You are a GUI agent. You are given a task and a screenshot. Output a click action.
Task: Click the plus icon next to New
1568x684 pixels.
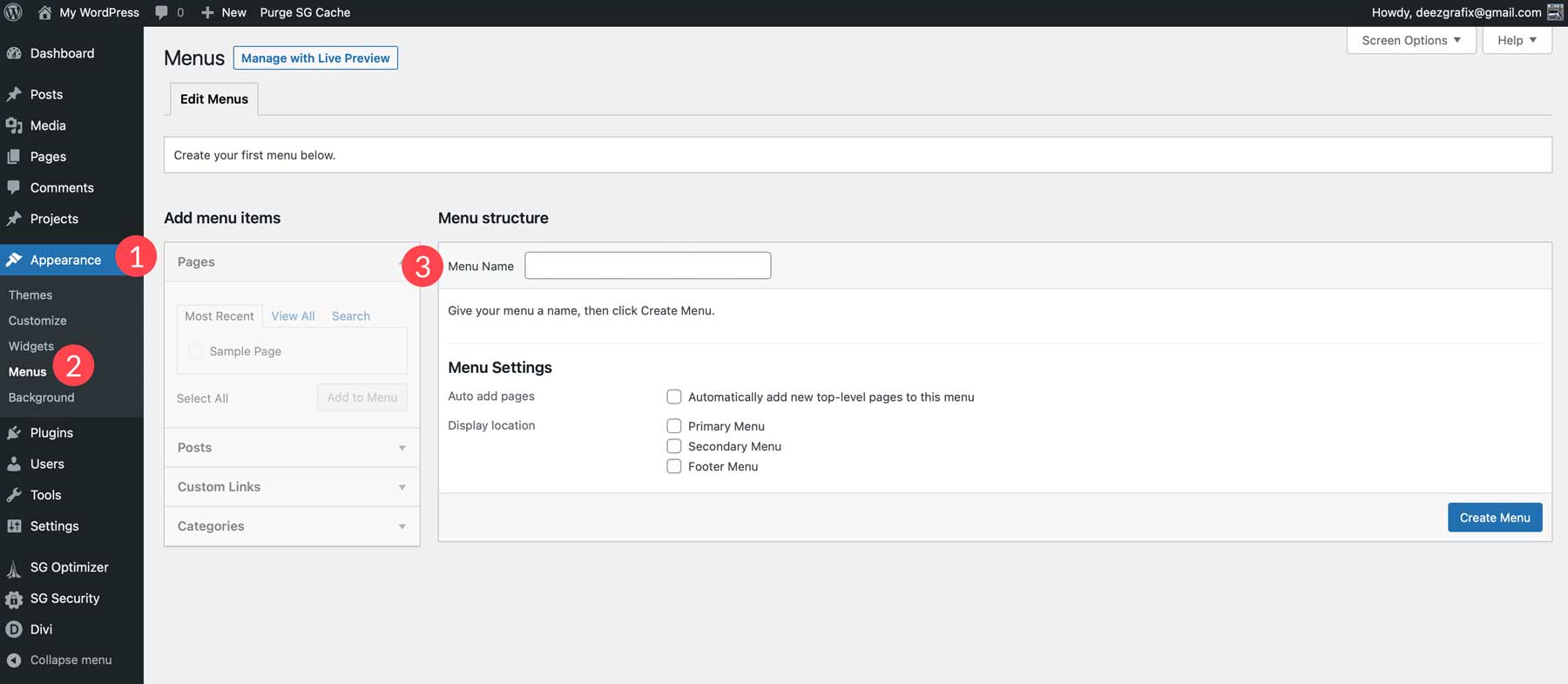tap(207, 12)
